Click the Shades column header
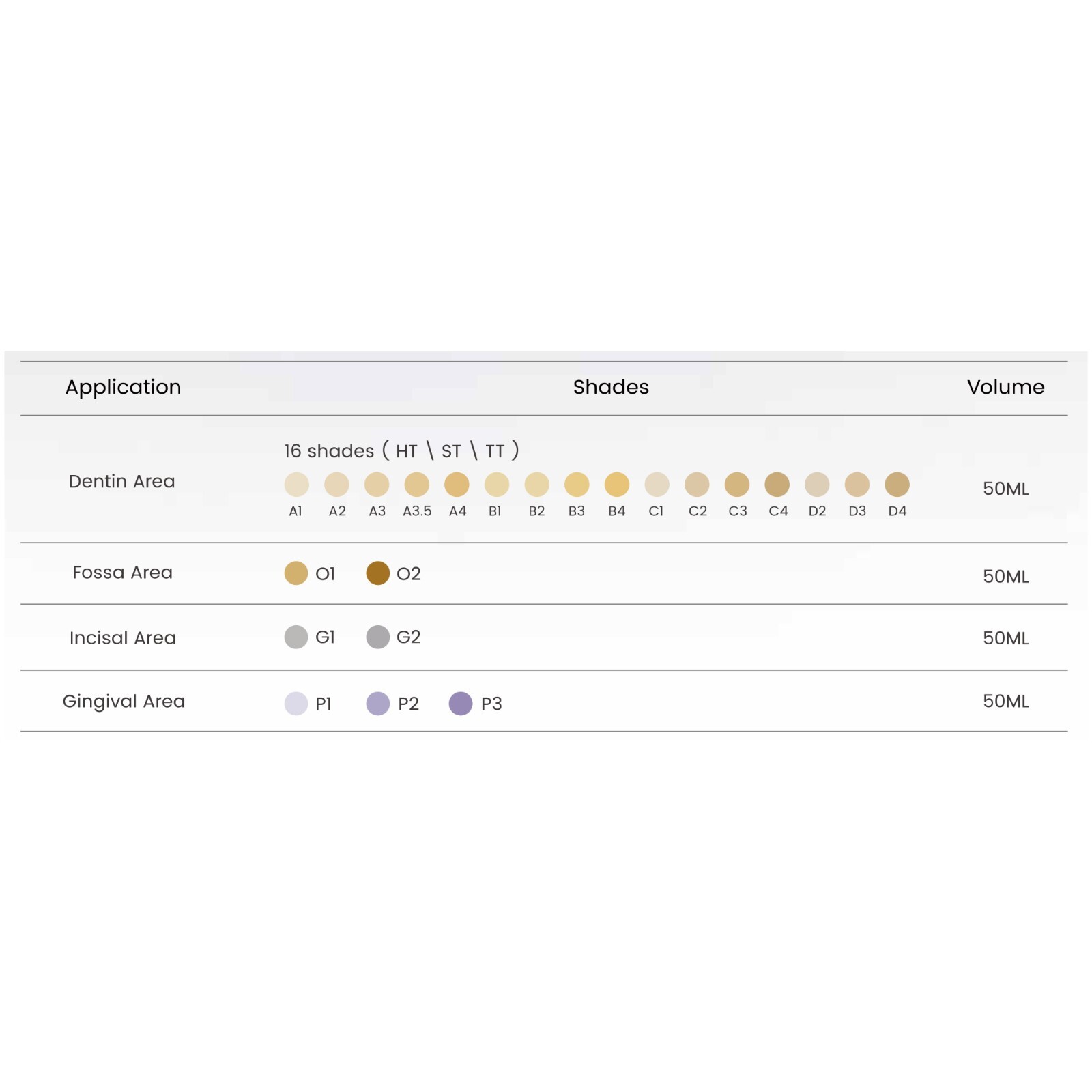This screenshot has width=1092, height=1092. (611, 387)
